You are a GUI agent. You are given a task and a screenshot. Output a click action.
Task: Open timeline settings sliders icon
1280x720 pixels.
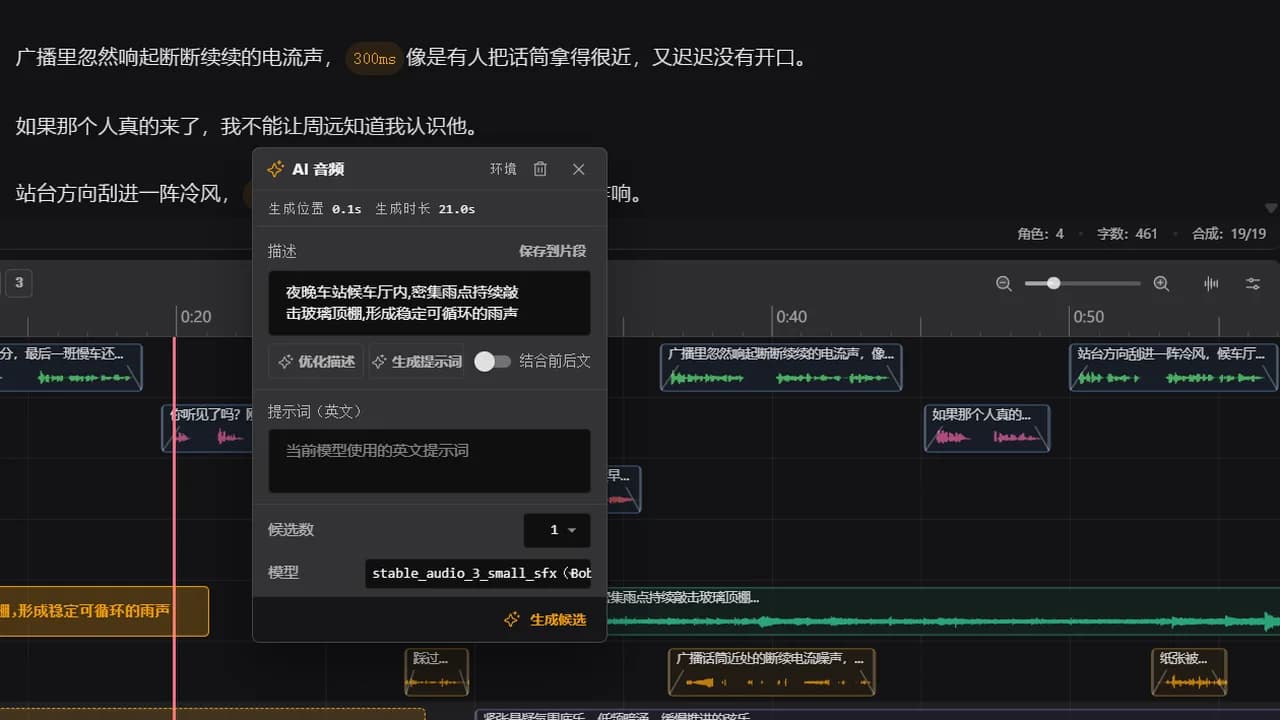pos(1253,283)
